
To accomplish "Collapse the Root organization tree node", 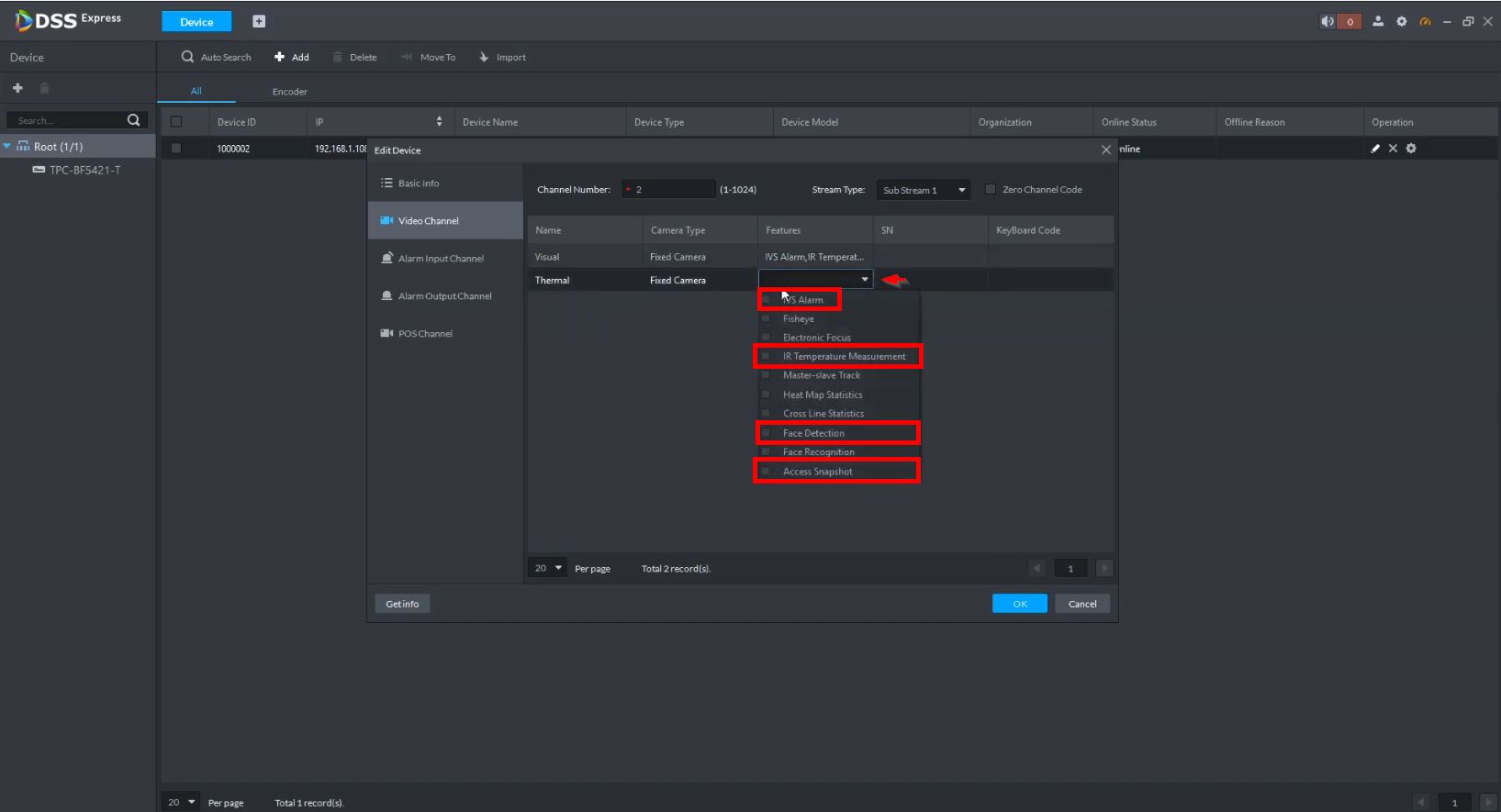I will [x=7, y=147].
